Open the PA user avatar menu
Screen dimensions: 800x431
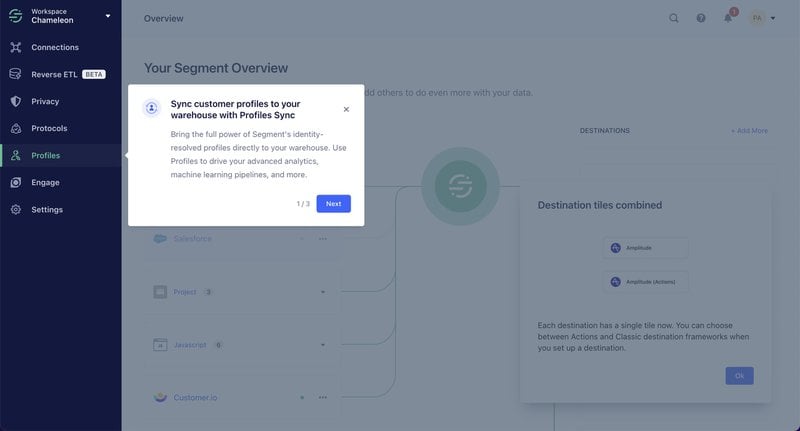point(758,18)
